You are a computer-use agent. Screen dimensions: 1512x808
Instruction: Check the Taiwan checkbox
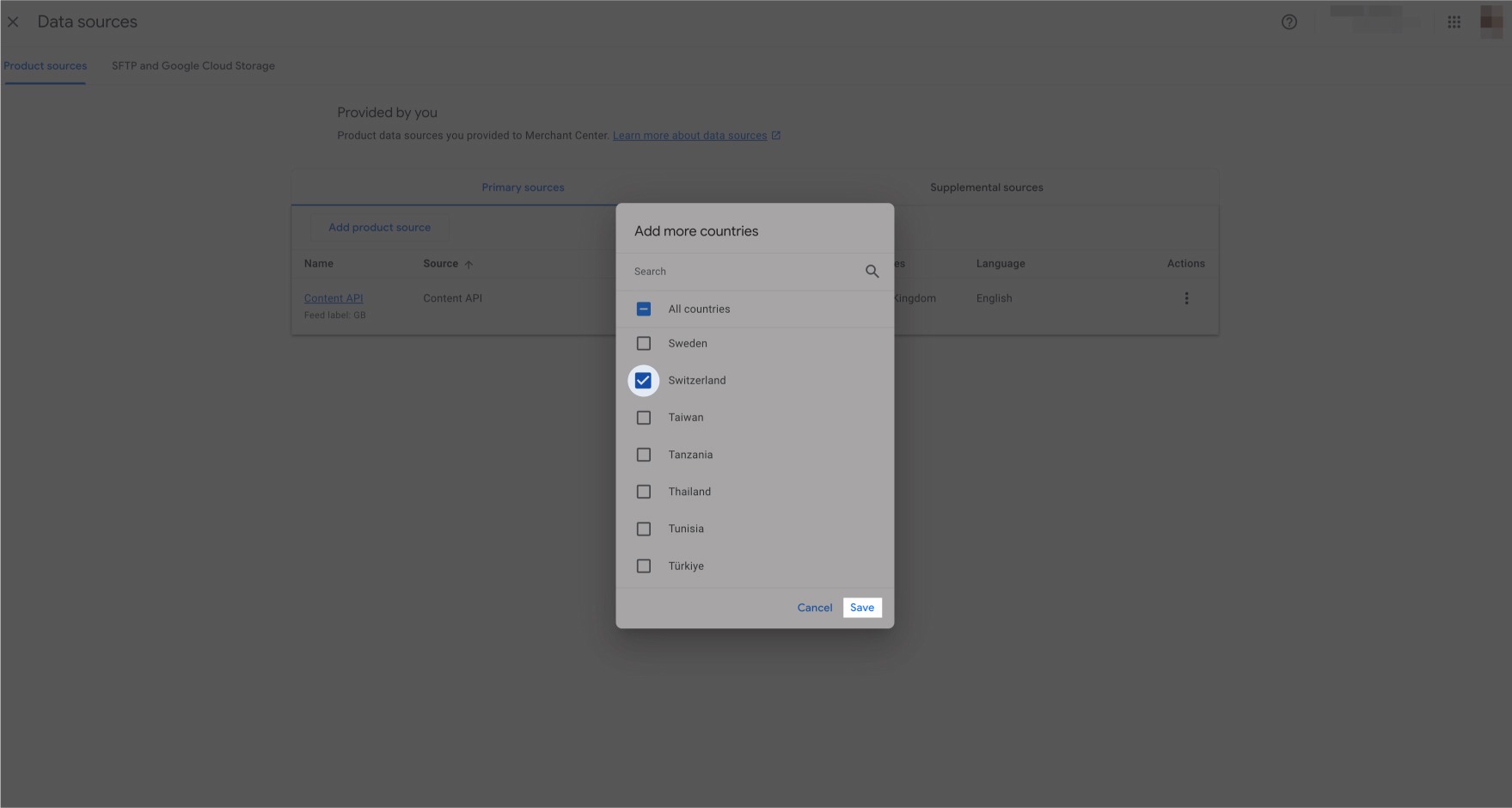point(643,418)
